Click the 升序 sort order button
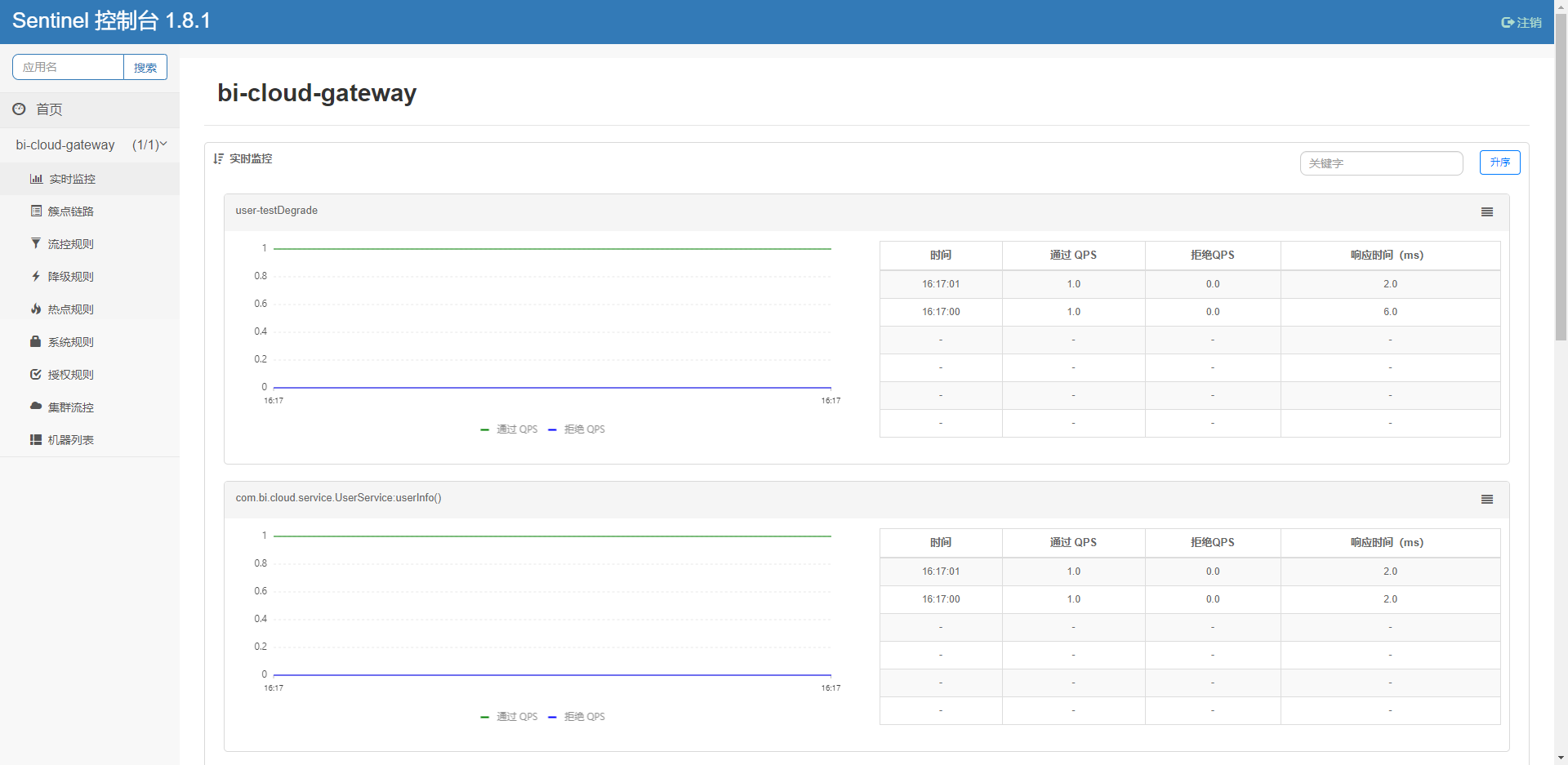 pyautogui.click(x=1499, y=162)
